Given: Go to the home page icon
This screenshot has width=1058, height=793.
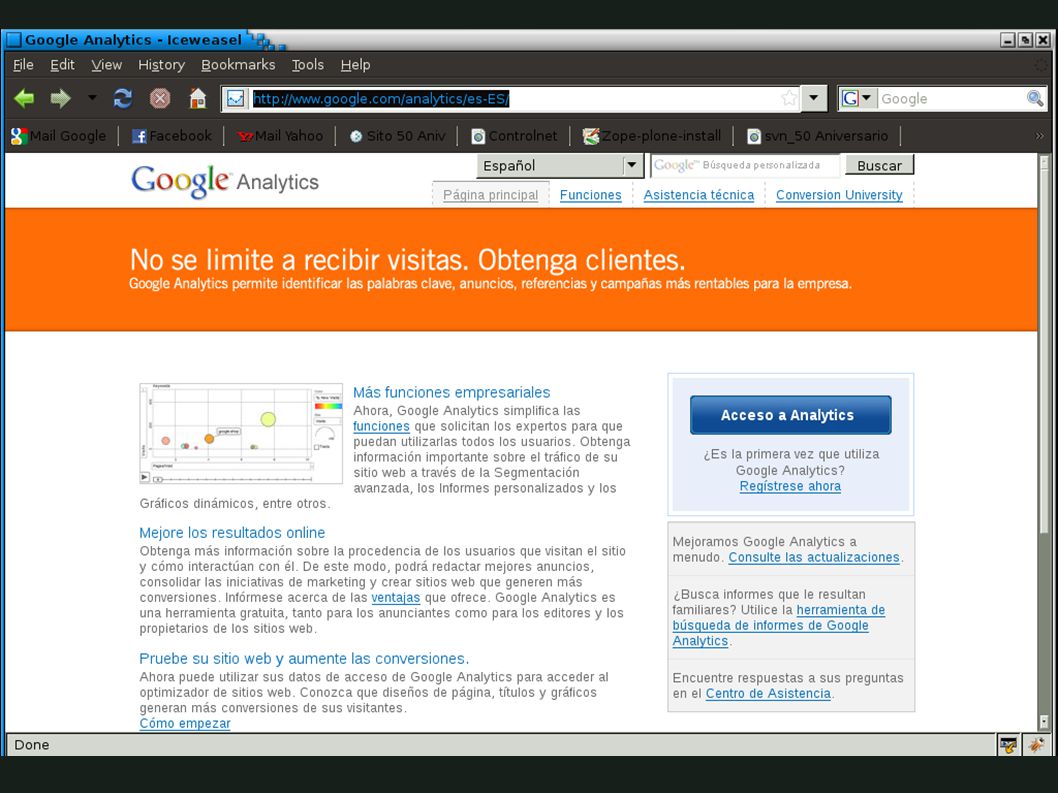Looking at the screenshot, I should click(x=198, y=99).
